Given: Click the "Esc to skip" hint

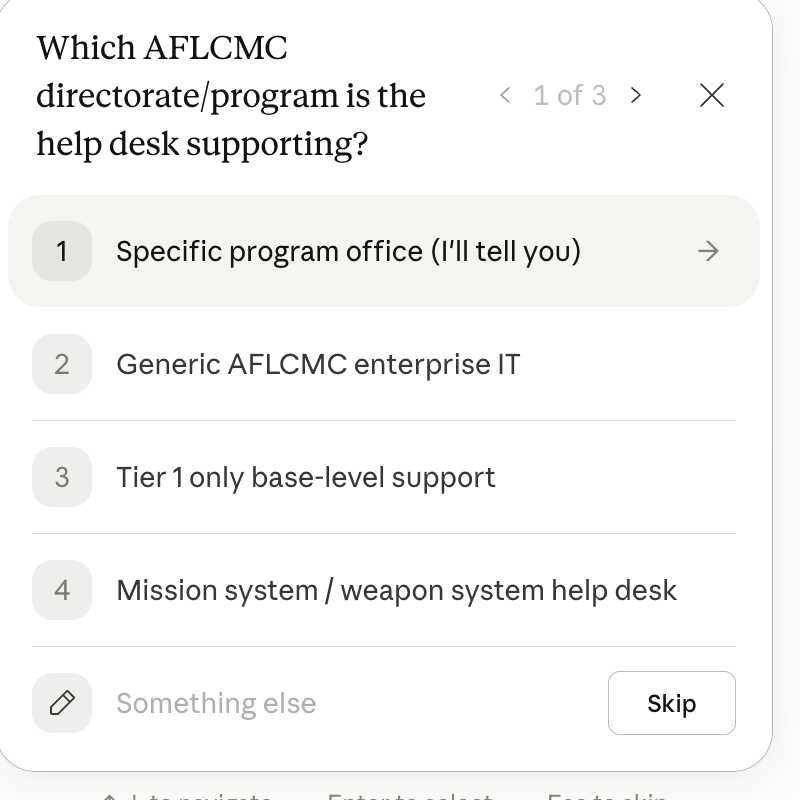Looking at the screenshot, I should (607, 795).
